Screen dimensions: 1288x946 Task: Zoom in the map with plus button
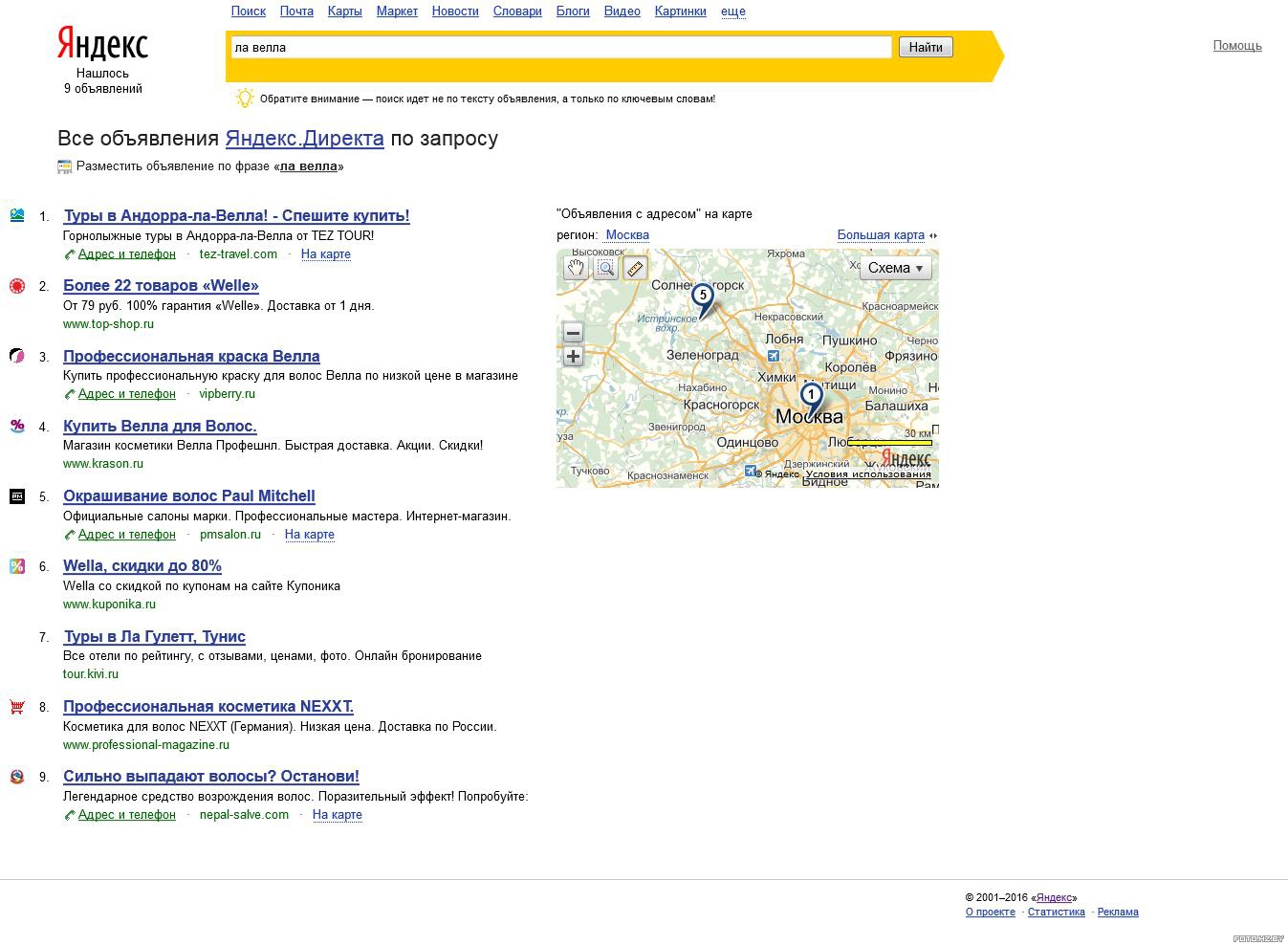tap(573, 357)
